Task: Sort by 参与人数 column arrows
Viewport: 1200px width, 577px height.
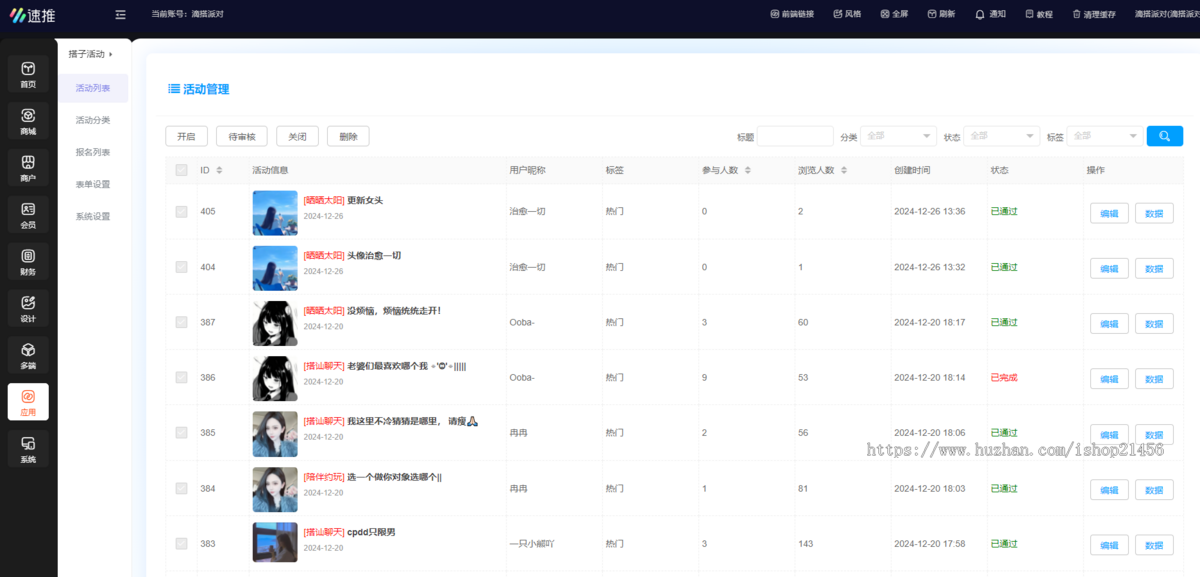Action: [747, 170]
